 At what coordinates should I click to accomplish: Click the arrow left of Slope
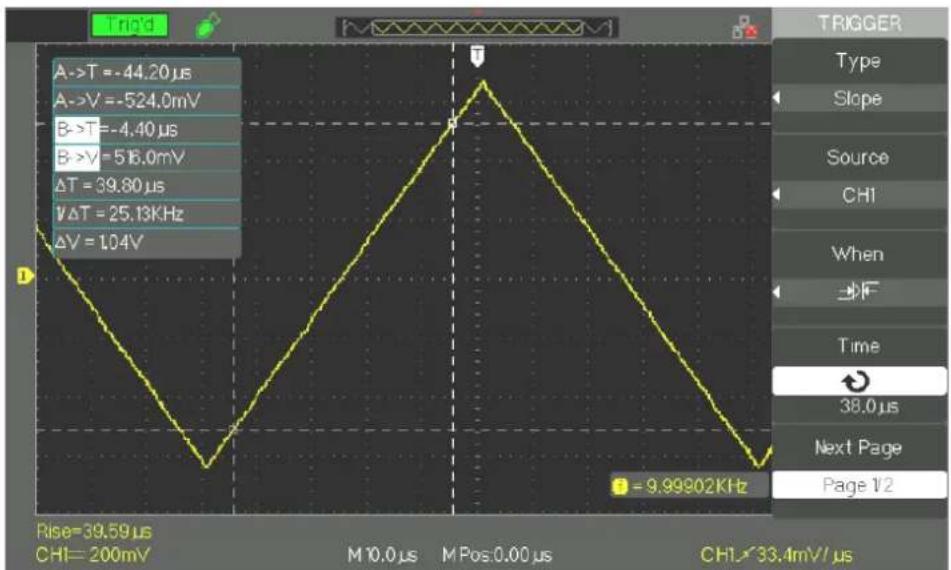click(x=777, y=98)
